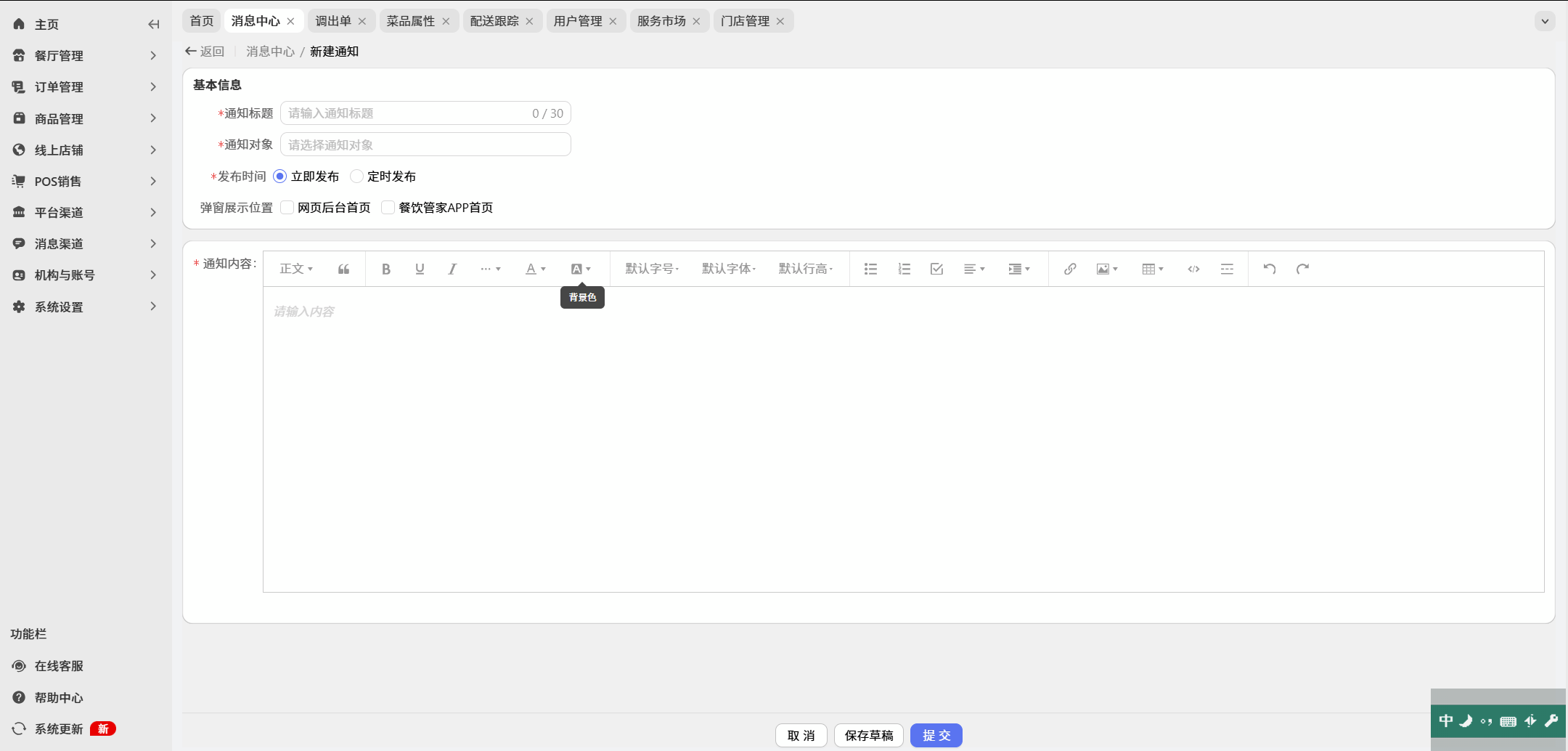Viewport: 1568px width, 751px height.
Task: Redo the last edit
Action: [x=1303, y=269]
